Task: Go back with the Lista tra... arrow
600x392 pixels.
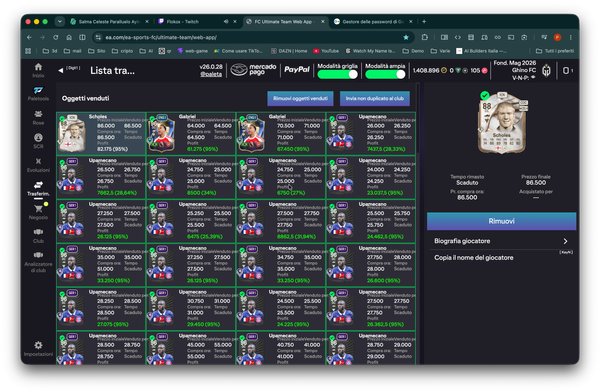Action: 60,70
